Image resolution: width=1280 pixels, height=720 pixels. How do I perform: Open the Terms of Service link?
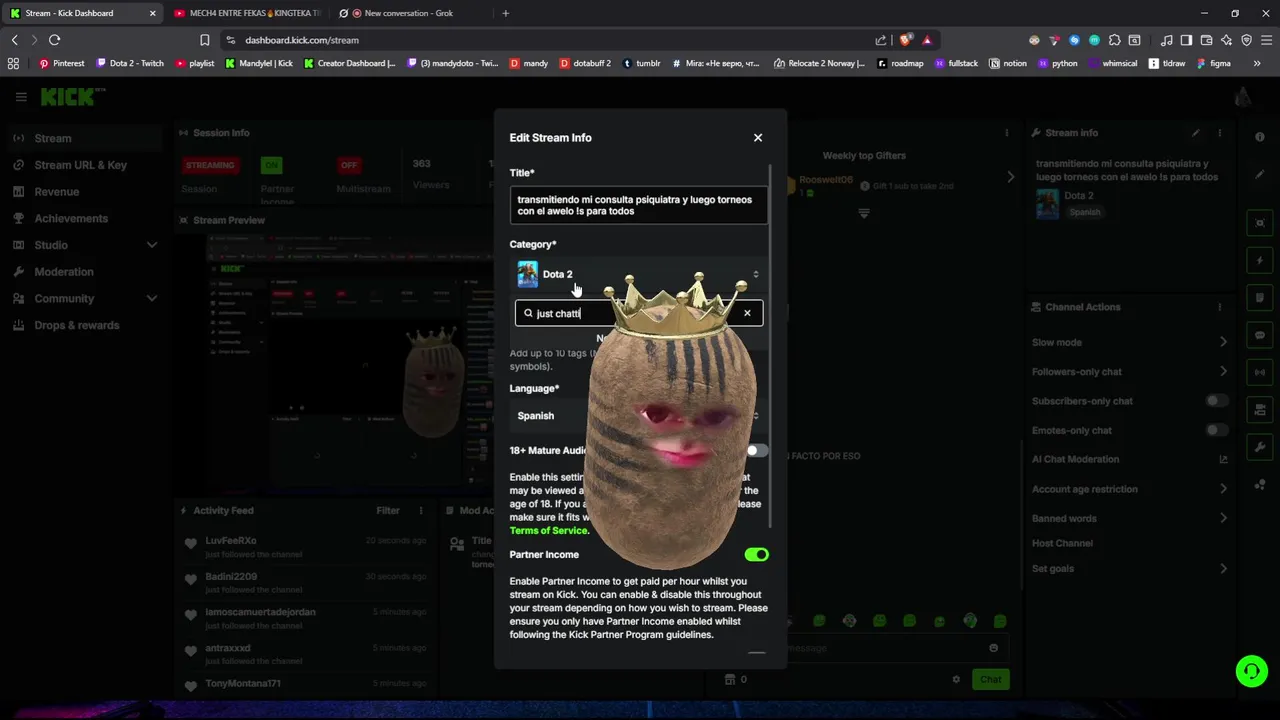[x=549, y=530]
